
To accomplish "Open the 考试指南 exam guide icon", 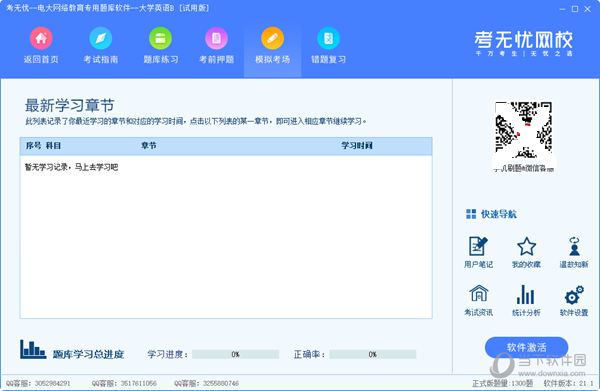I will tap(101, 38).
